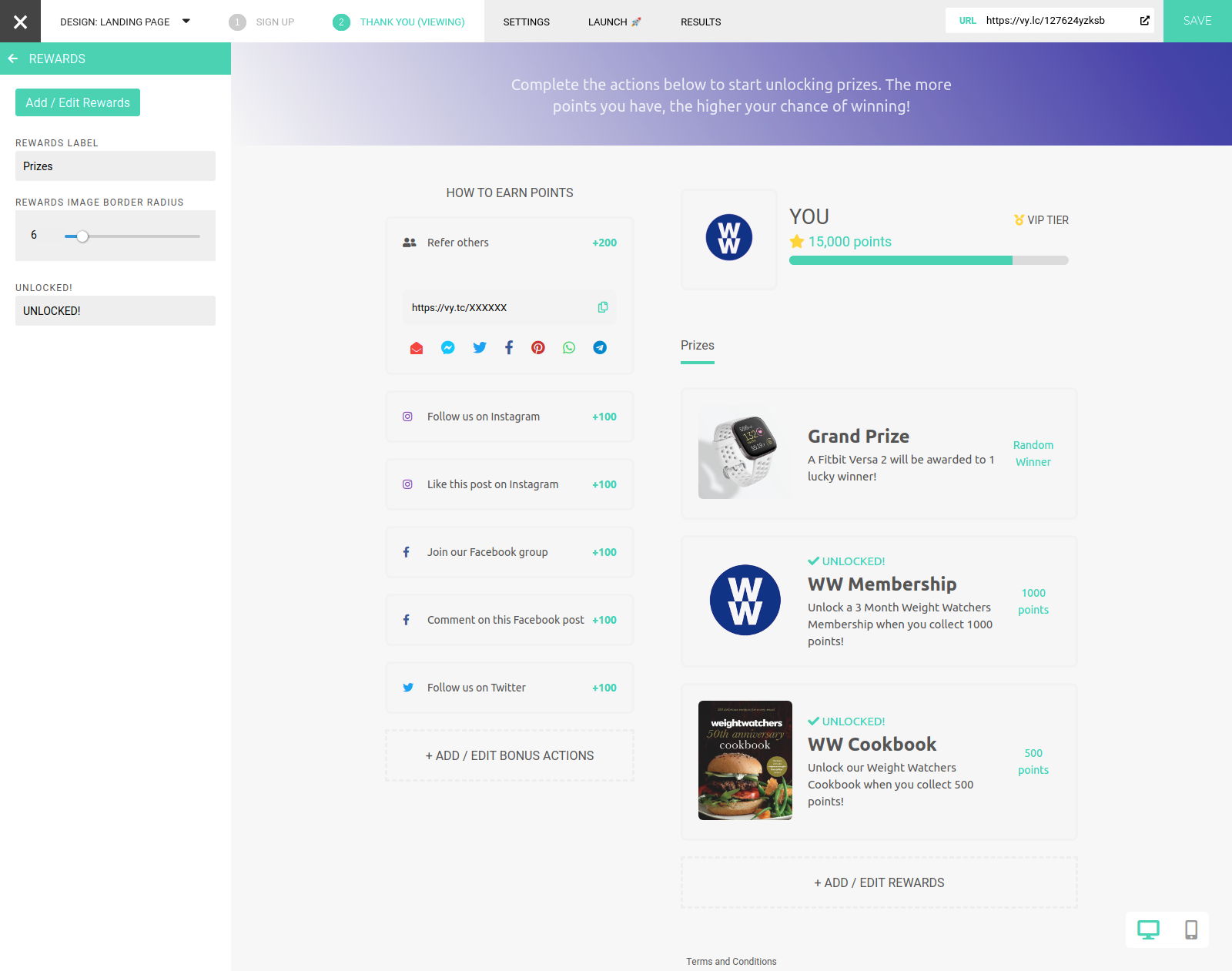Screen dimensions: 1232x971
Task: Open the Launch tab
Action: point(614,22)
